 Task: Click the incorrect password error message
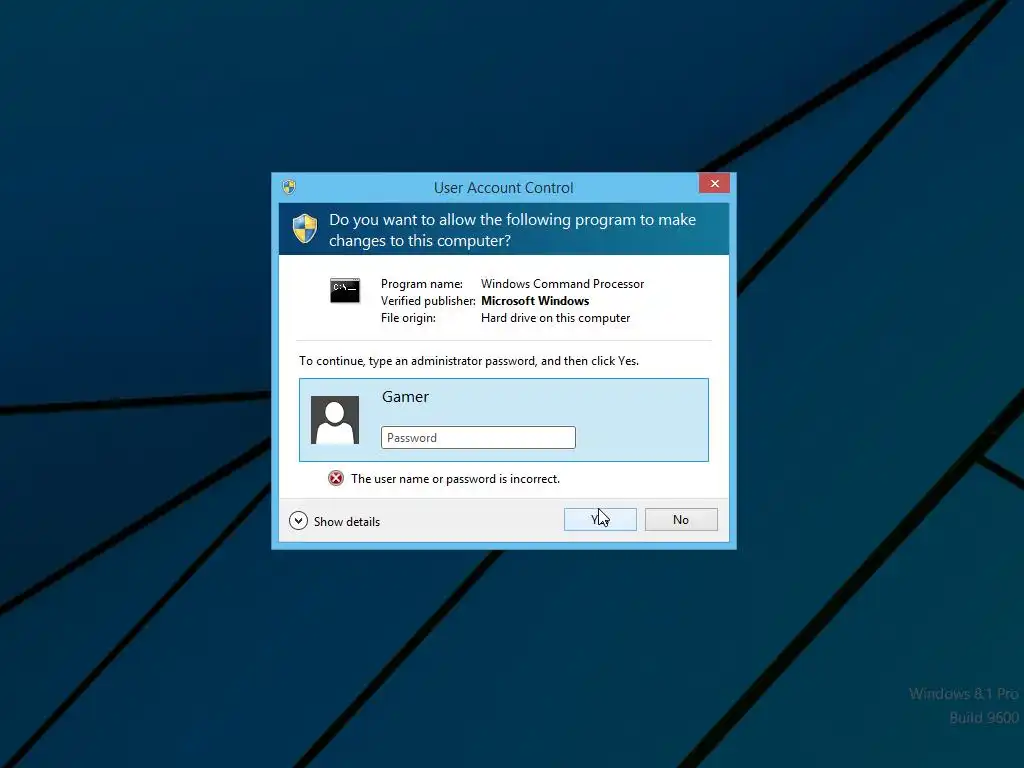pos(455,479)
